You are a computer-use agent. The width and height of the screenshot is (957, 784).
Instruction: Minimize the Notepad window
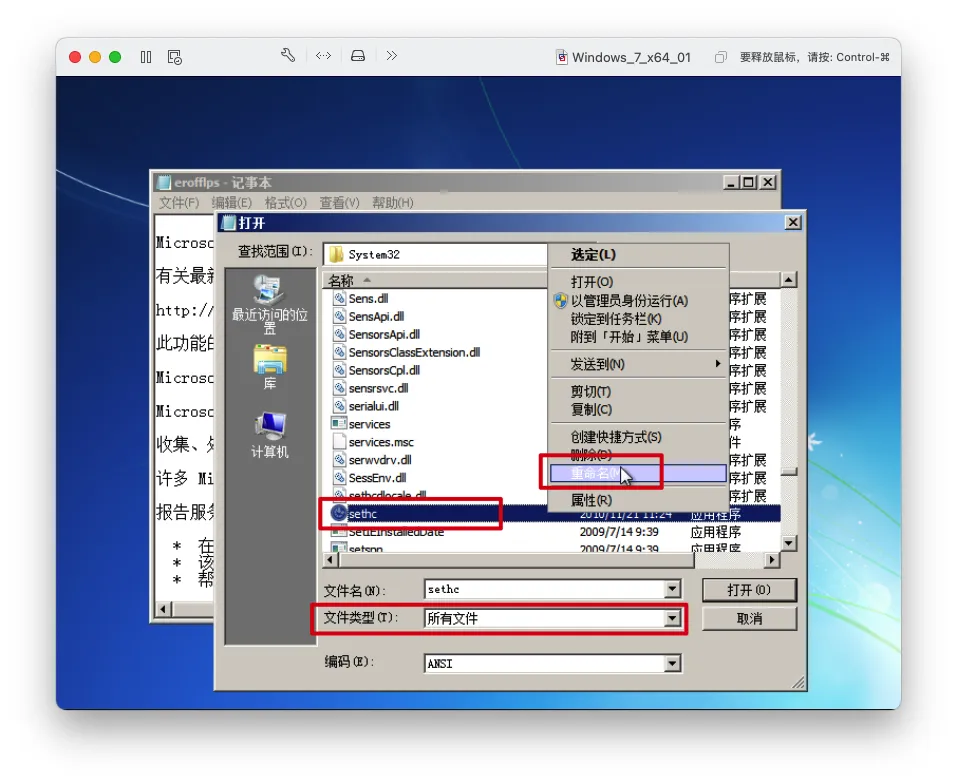click(x=731, y=182)
